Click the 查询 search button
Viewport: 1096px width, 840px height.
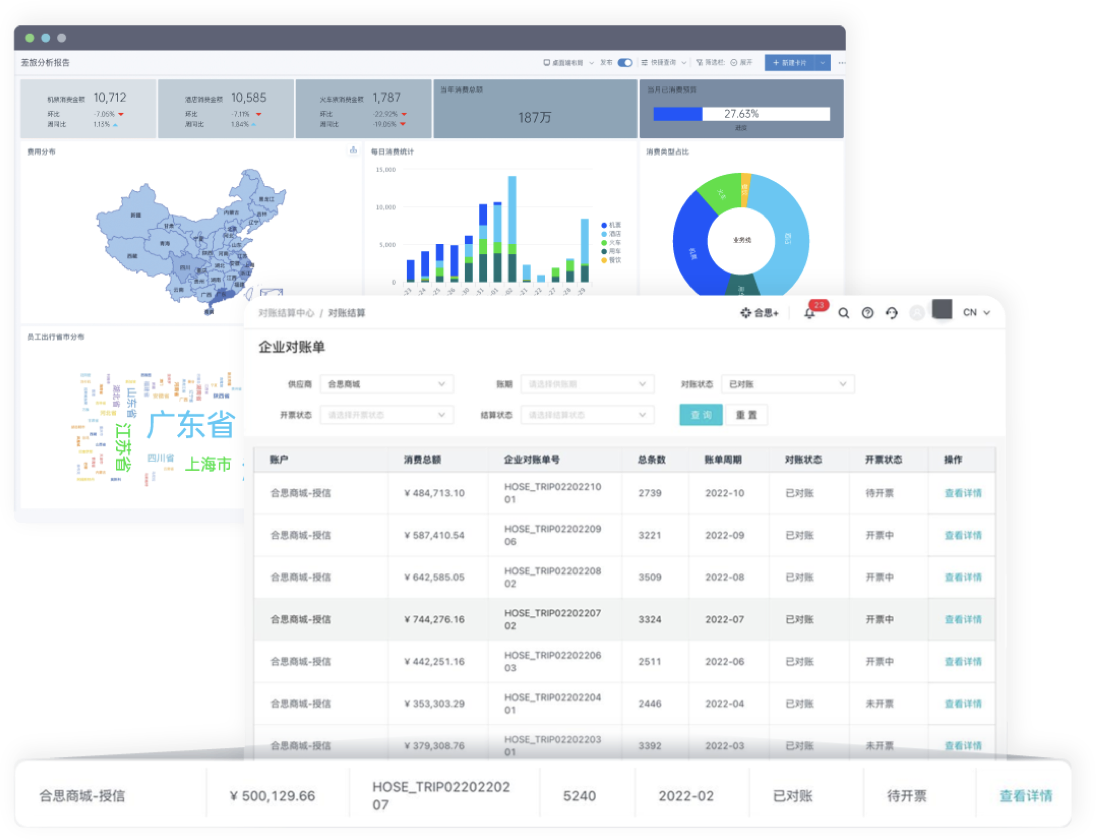pyautogui.click(x=701, y=415)
